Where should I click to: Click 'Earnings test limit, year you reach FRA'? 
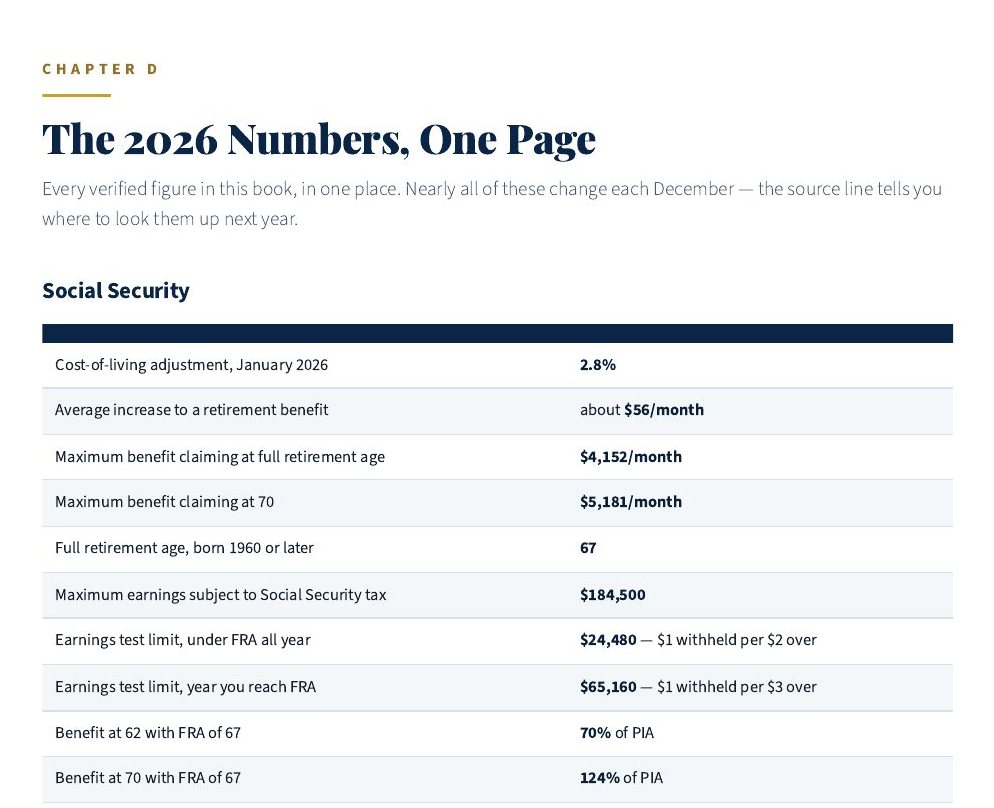185,687
